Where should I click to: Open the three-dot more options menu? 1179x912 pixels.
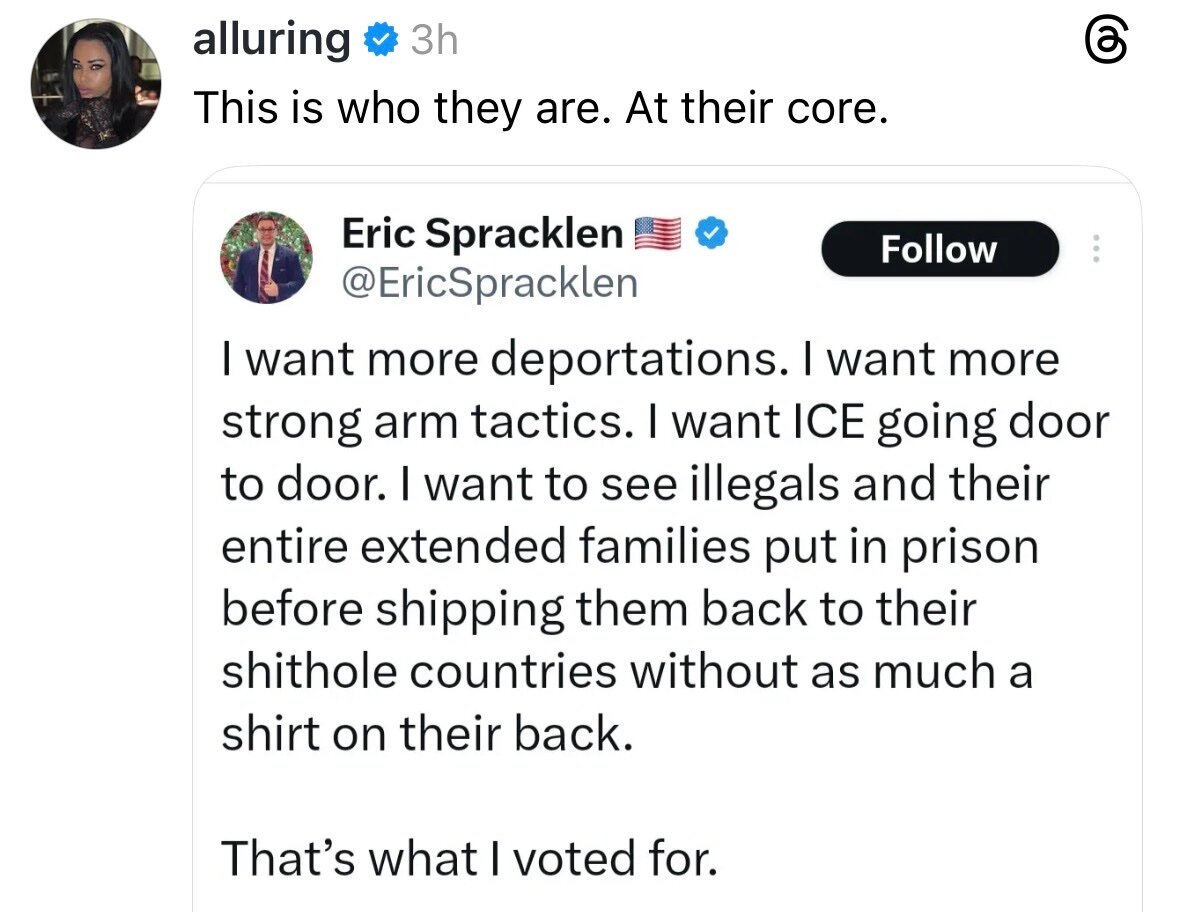click(1095, 249)
